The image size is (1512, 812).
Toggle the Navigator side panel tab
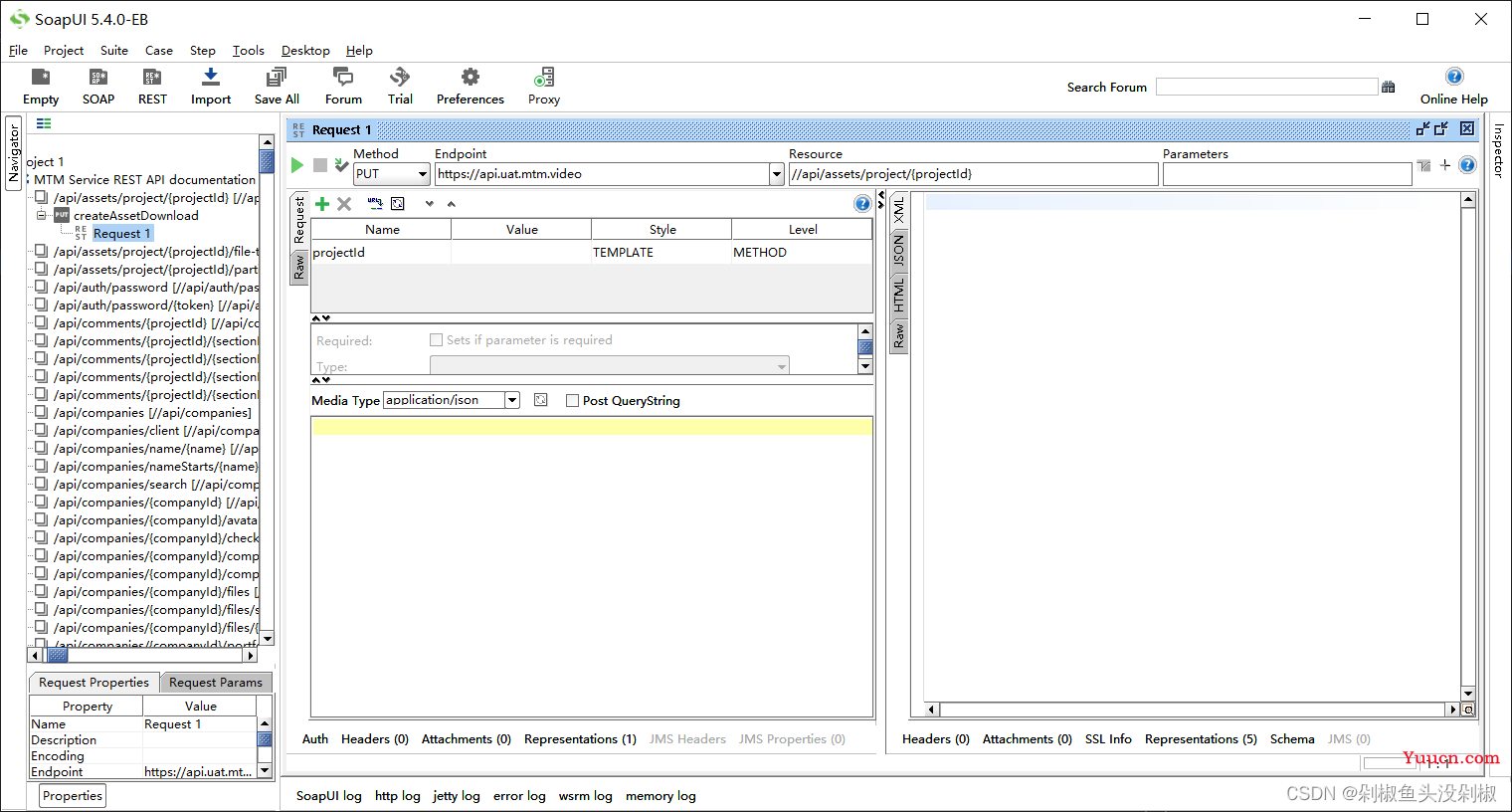[14, 152]
